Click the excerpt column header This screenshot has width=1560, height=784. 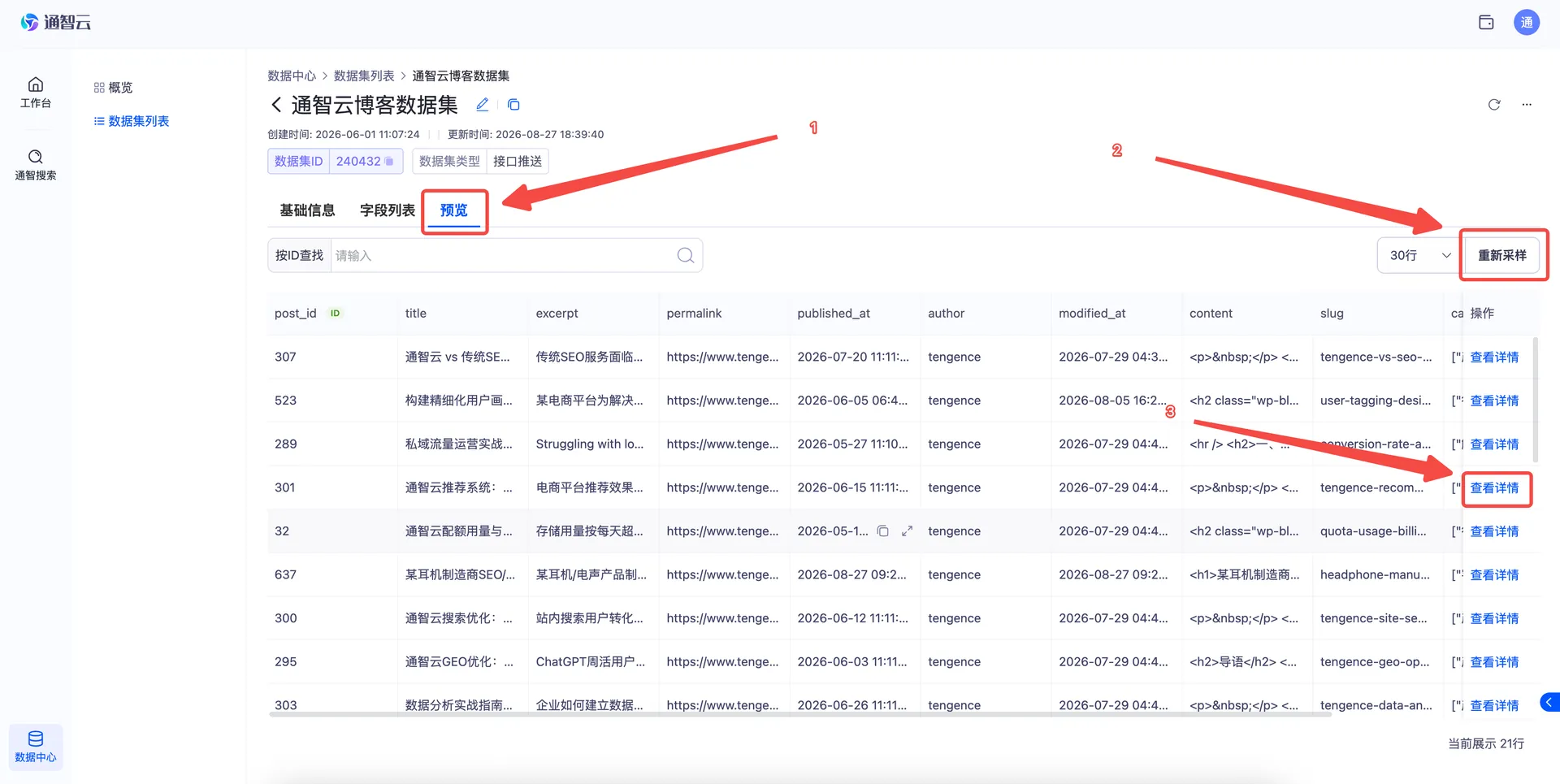click(x=557, y=314)
